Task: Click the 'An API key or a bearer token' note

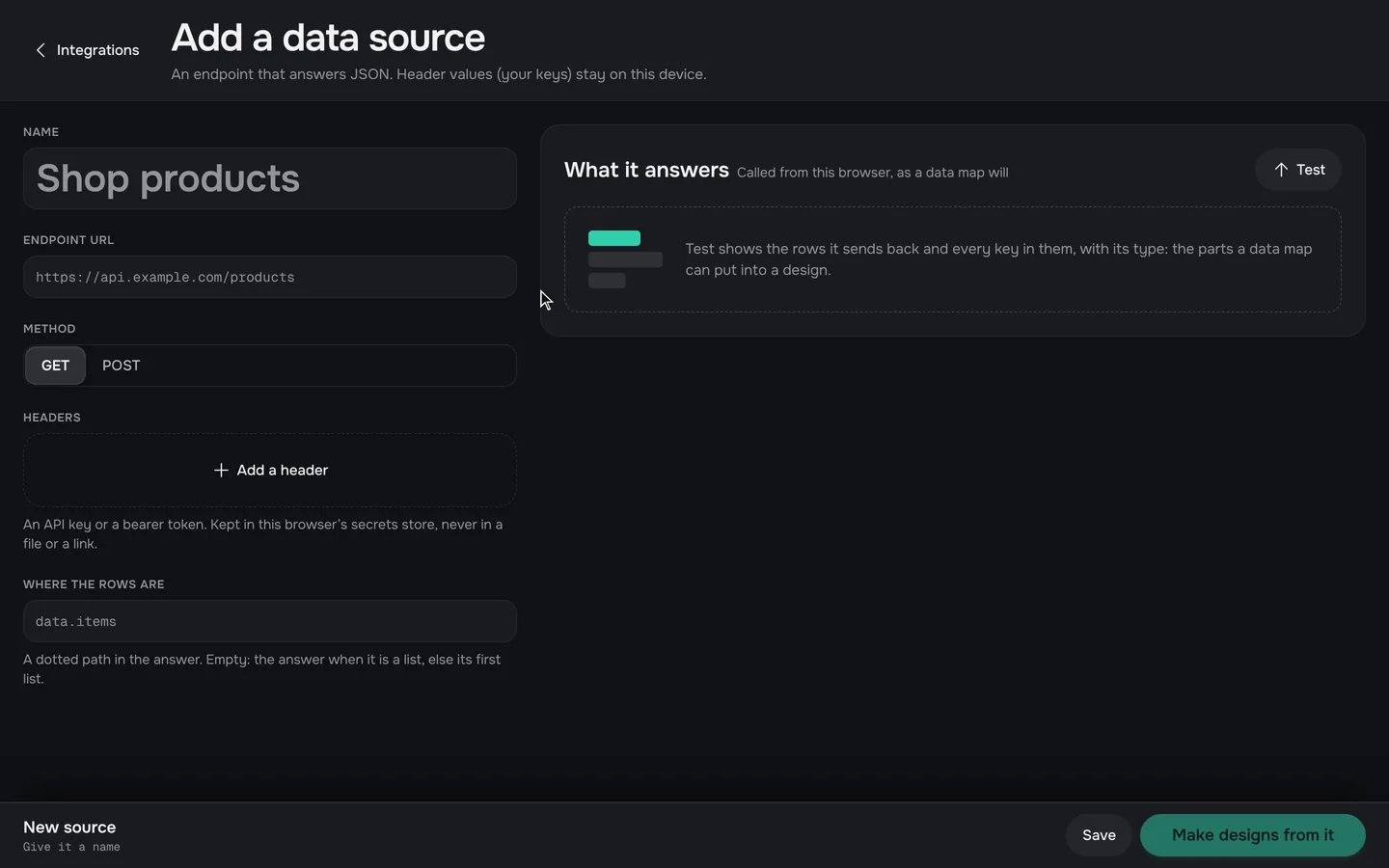Action: (x=262, y=534)
